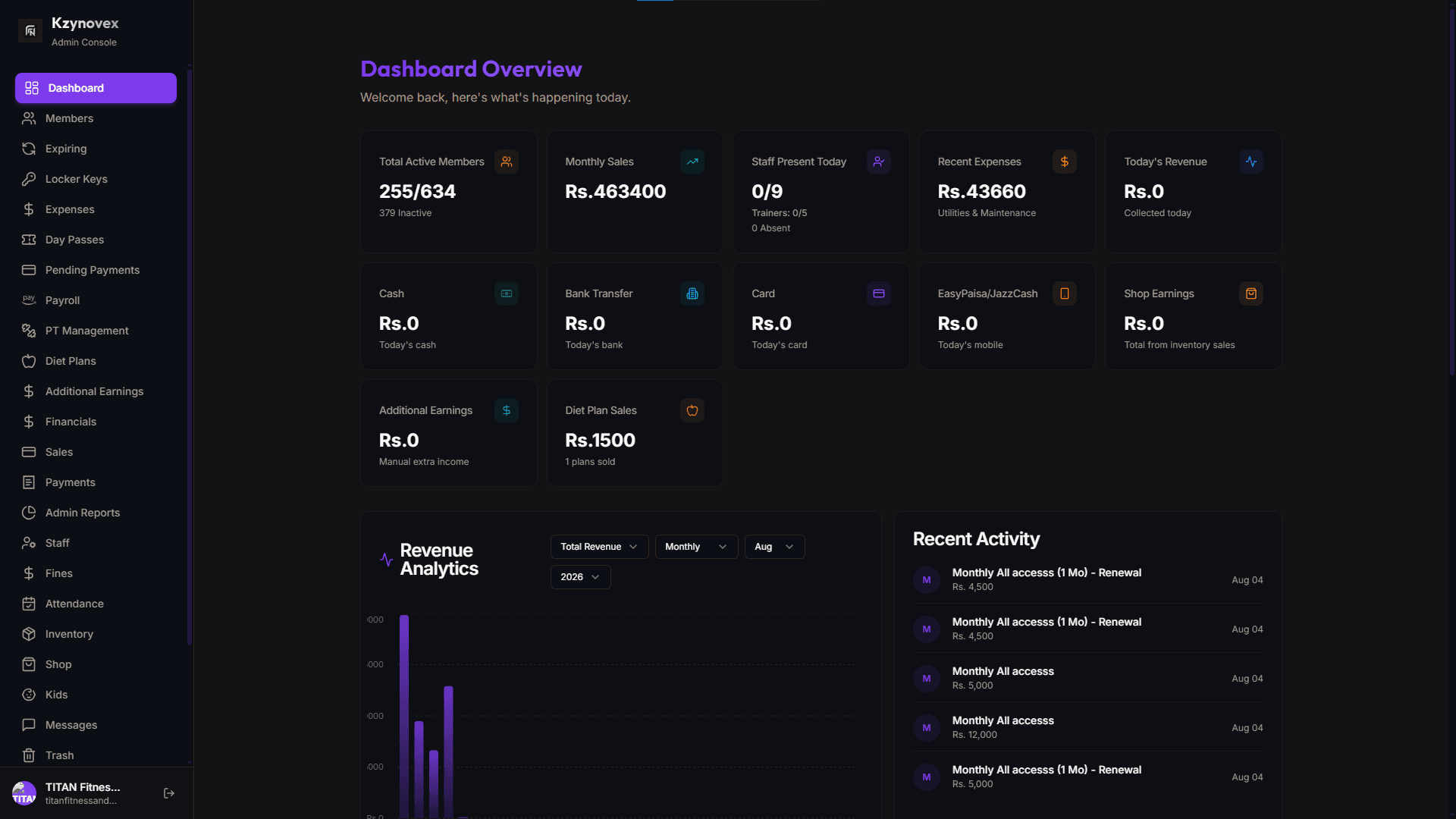Image resolution: width=1456 pixels, height=819 pixels.
Task: Open Additional Earnings in the sidebar
Action: [x=96, y=391]
